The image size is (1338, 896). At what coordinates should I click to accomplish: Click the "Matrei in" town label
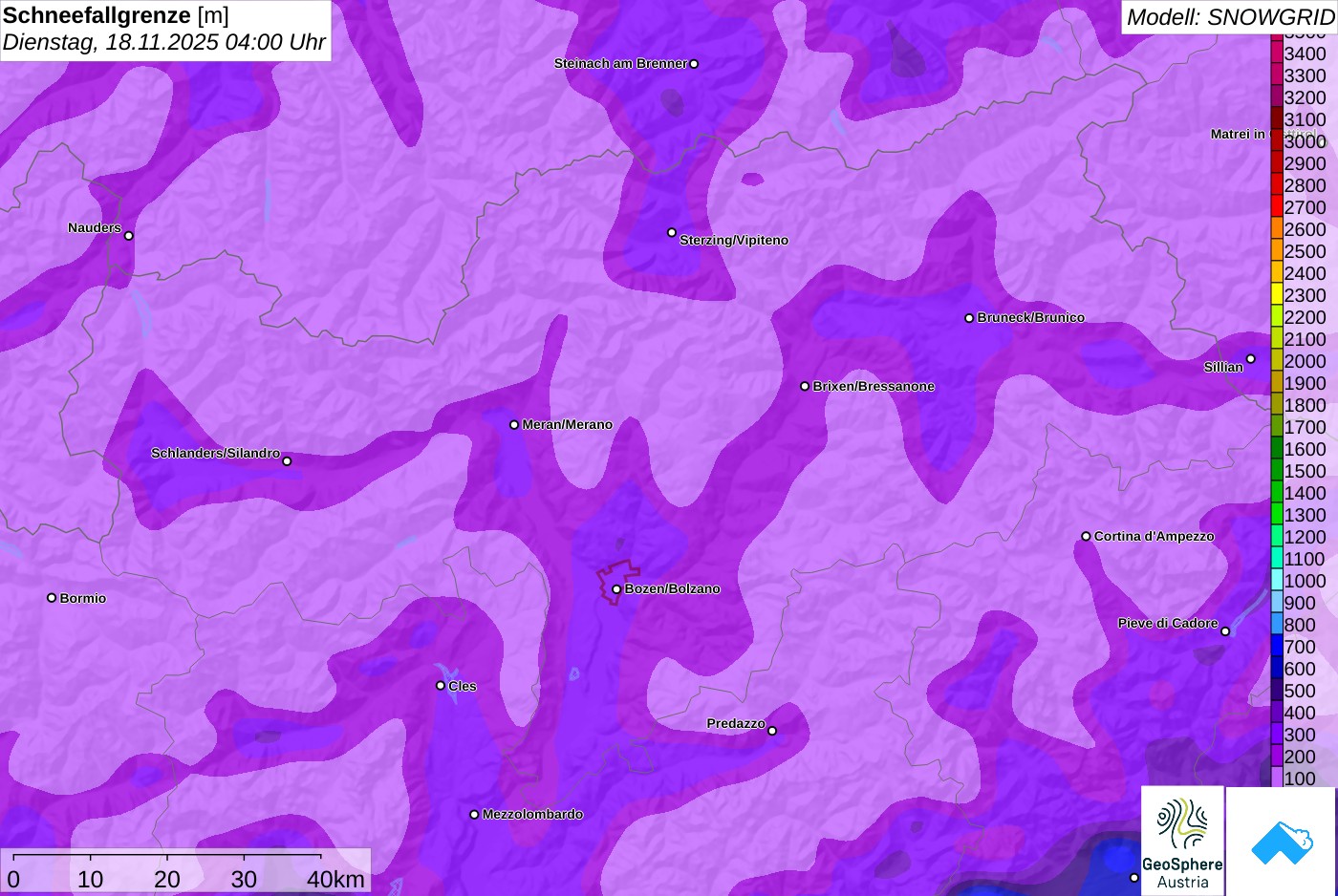[1238, 135]
